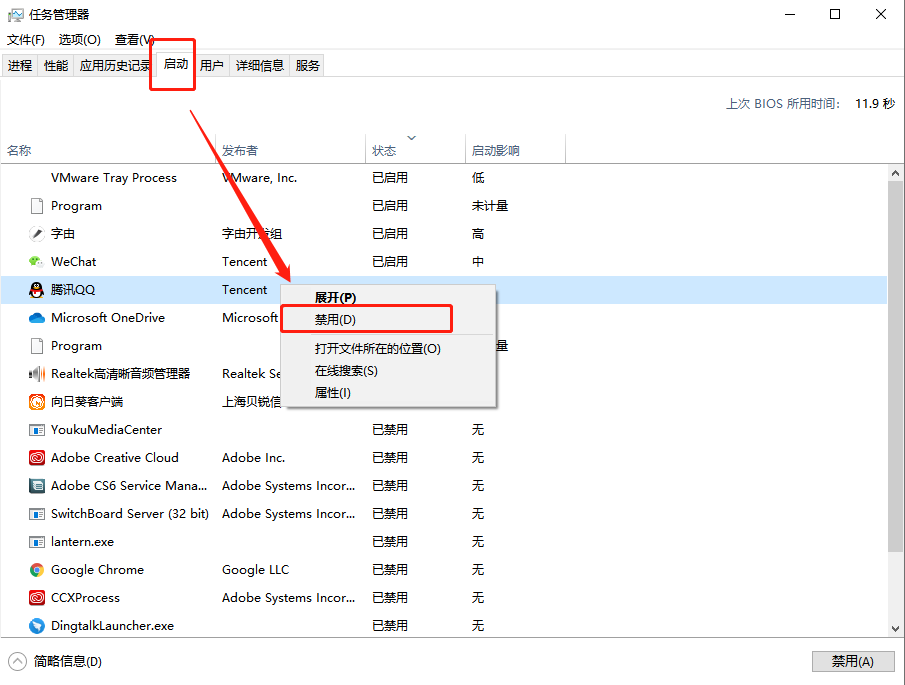Image resolution: width=905 pixels, height=685 pixels.
Task: Click 属性(I) in the context menu
Action: click(x=333, y=393)
